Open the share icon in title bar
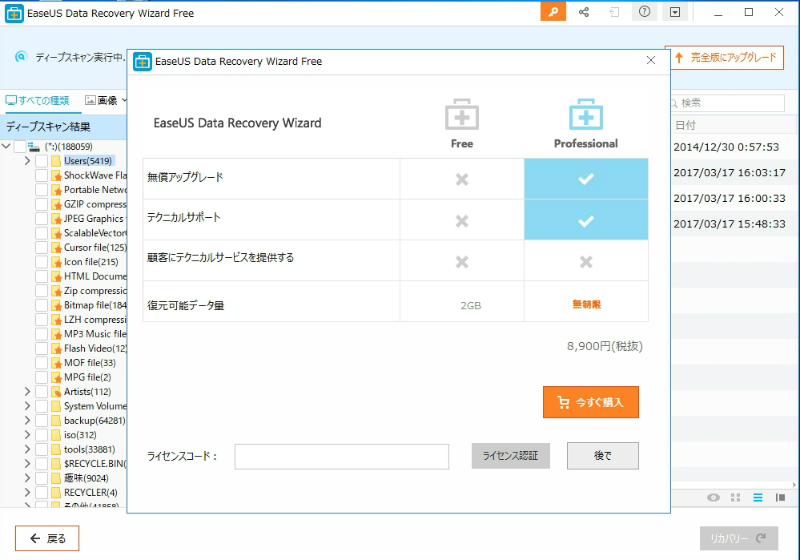 [584, 12]
